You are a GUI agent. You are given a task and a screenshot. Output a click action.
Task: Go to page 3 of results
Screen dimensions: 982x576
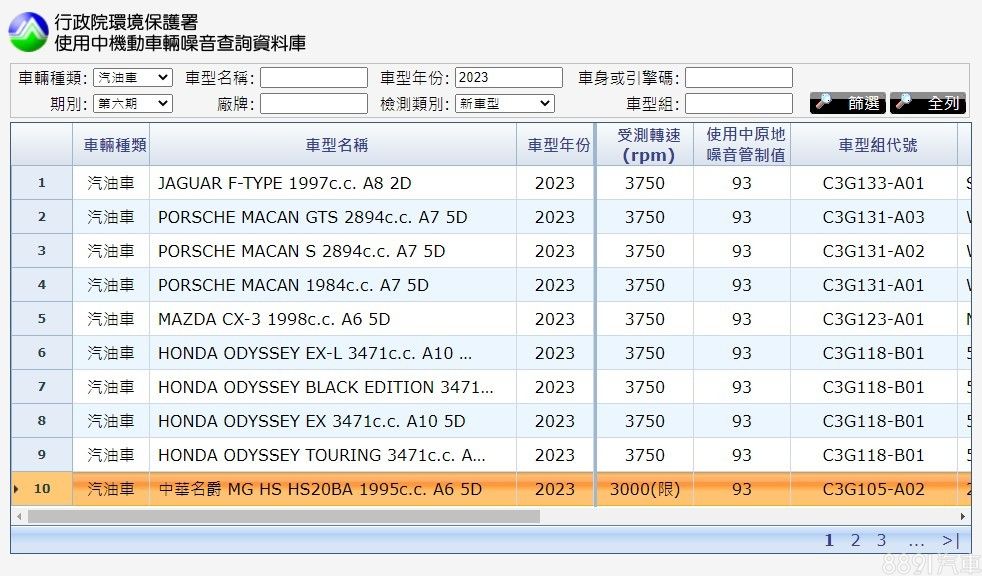pos(881,541)
